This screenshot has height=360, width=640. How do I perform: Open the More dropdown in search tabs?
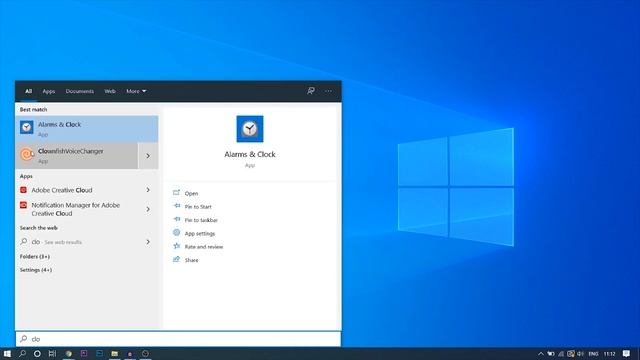(136, 91)
